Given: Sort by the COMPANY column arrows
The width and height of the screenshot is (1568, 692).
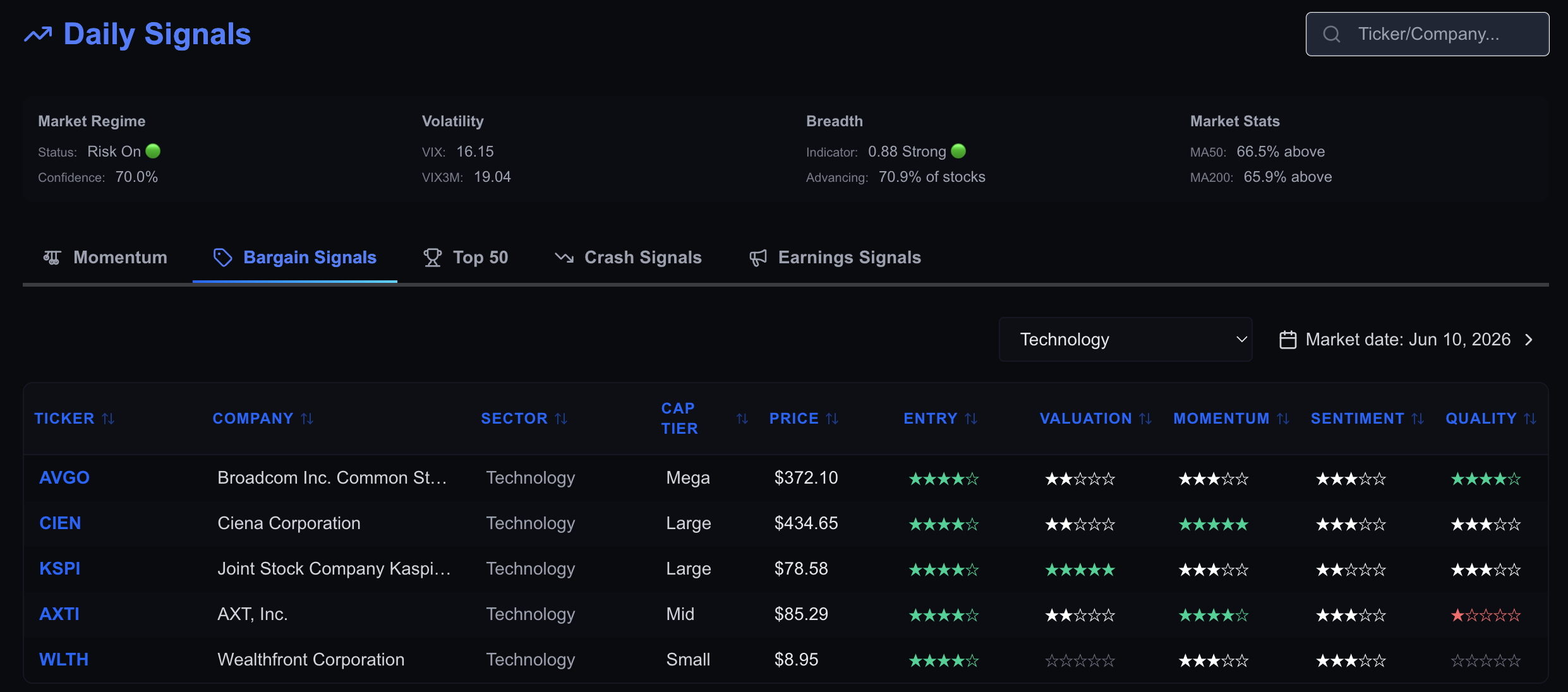Looking at the screenshot, I should (308, 419).
